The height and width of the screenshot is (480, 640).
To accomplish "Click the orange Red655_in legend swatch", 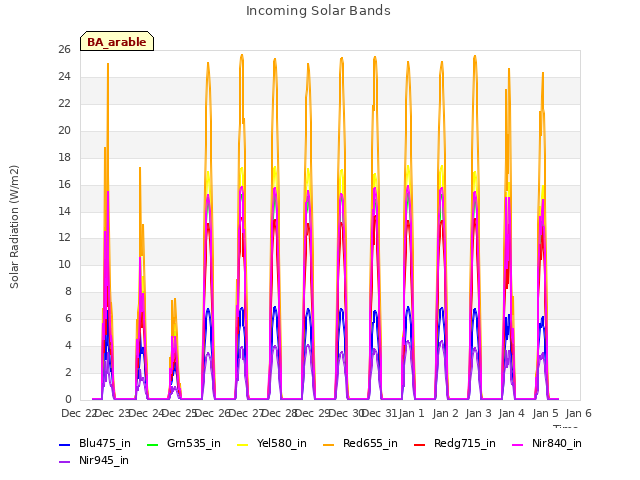I will click(329, 444).
